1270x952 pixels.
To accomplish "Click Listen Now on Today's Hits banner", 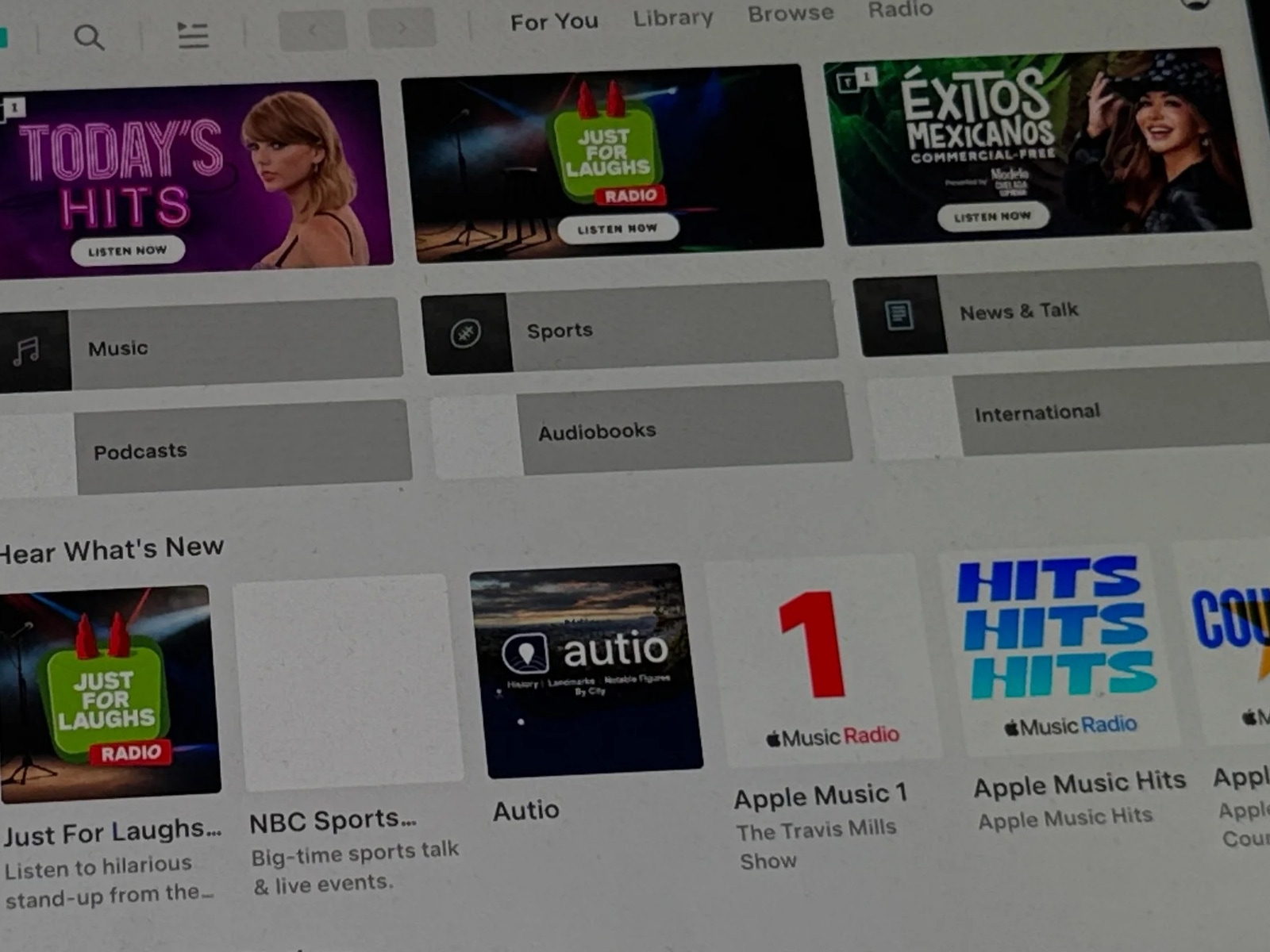I will (128, 251).
